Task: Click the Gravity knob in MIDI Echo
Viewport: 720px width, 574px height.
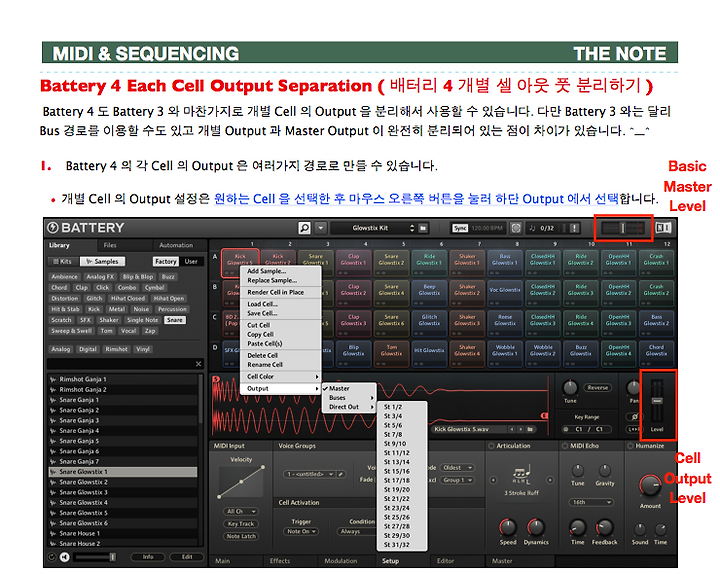Action: tap(605, 471)
